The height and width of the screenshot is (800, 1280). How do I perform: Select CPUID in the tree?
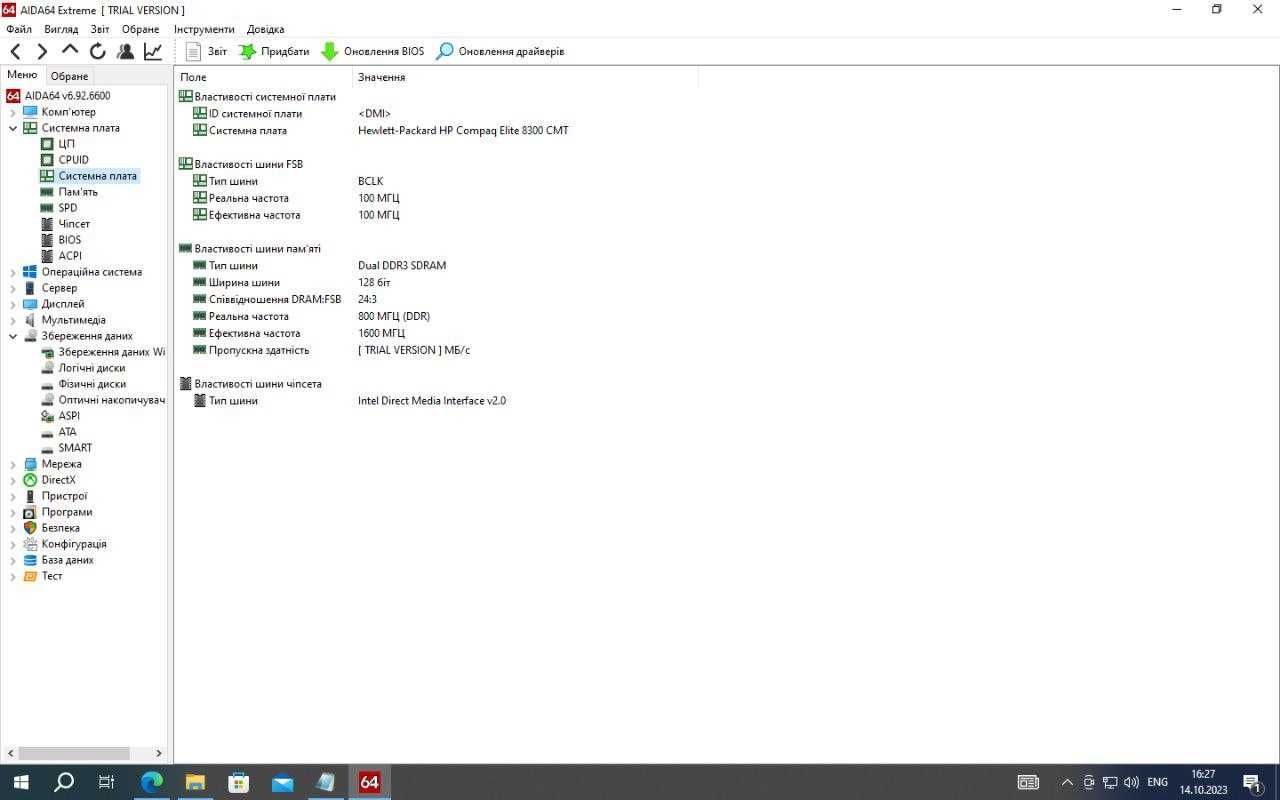[73, 160]
